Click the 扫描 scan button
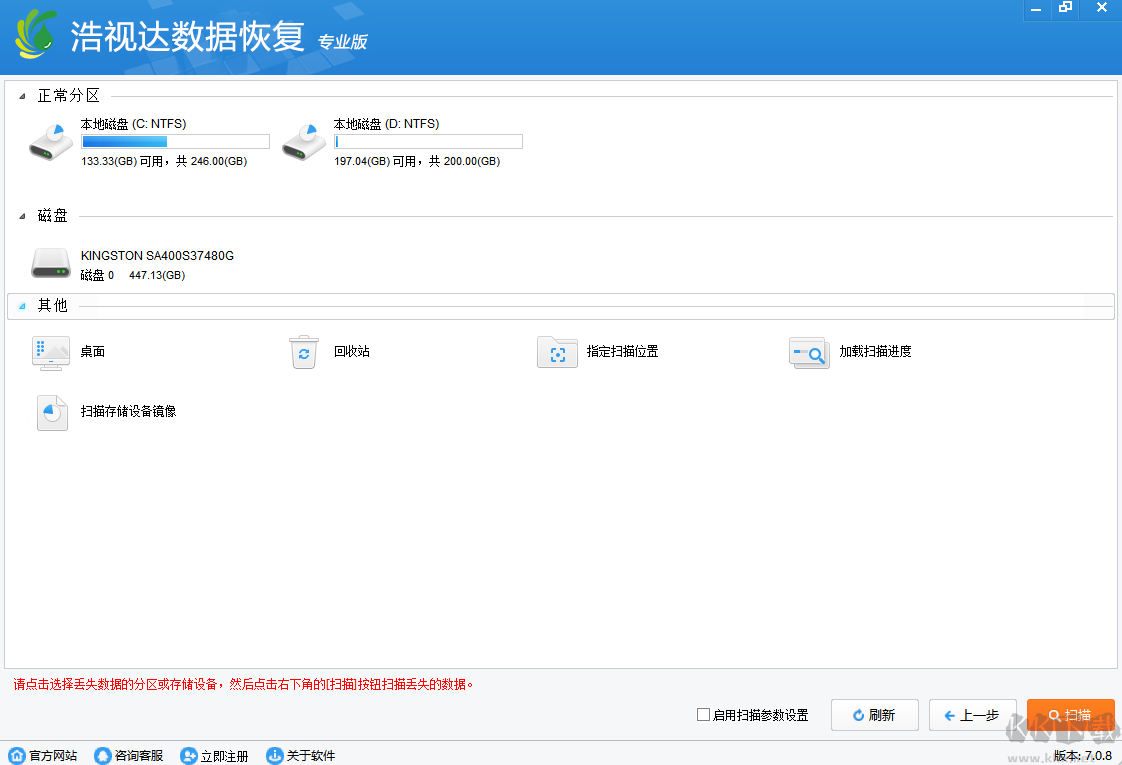 point(1070,714)
